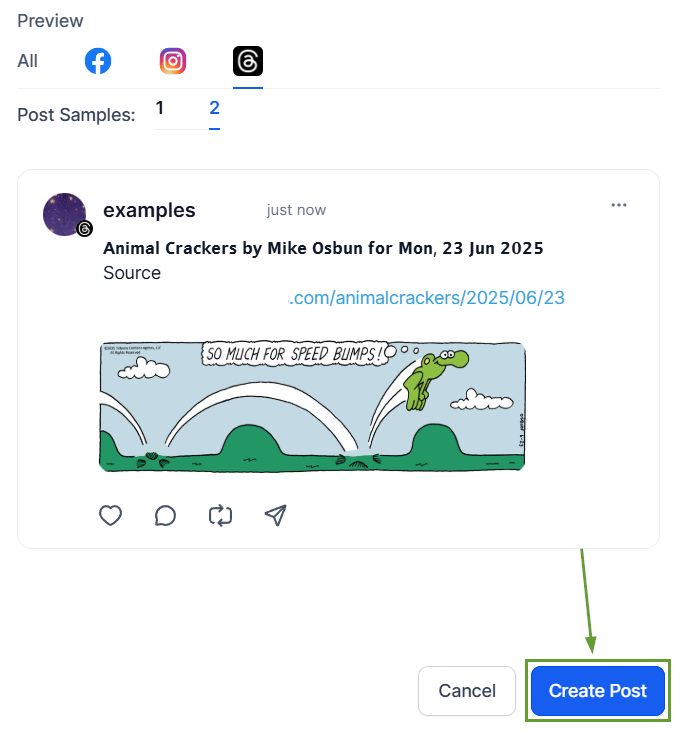689x732 pixels.
Task: Click the examples profile avatar
Action: (x=65, y=214)
